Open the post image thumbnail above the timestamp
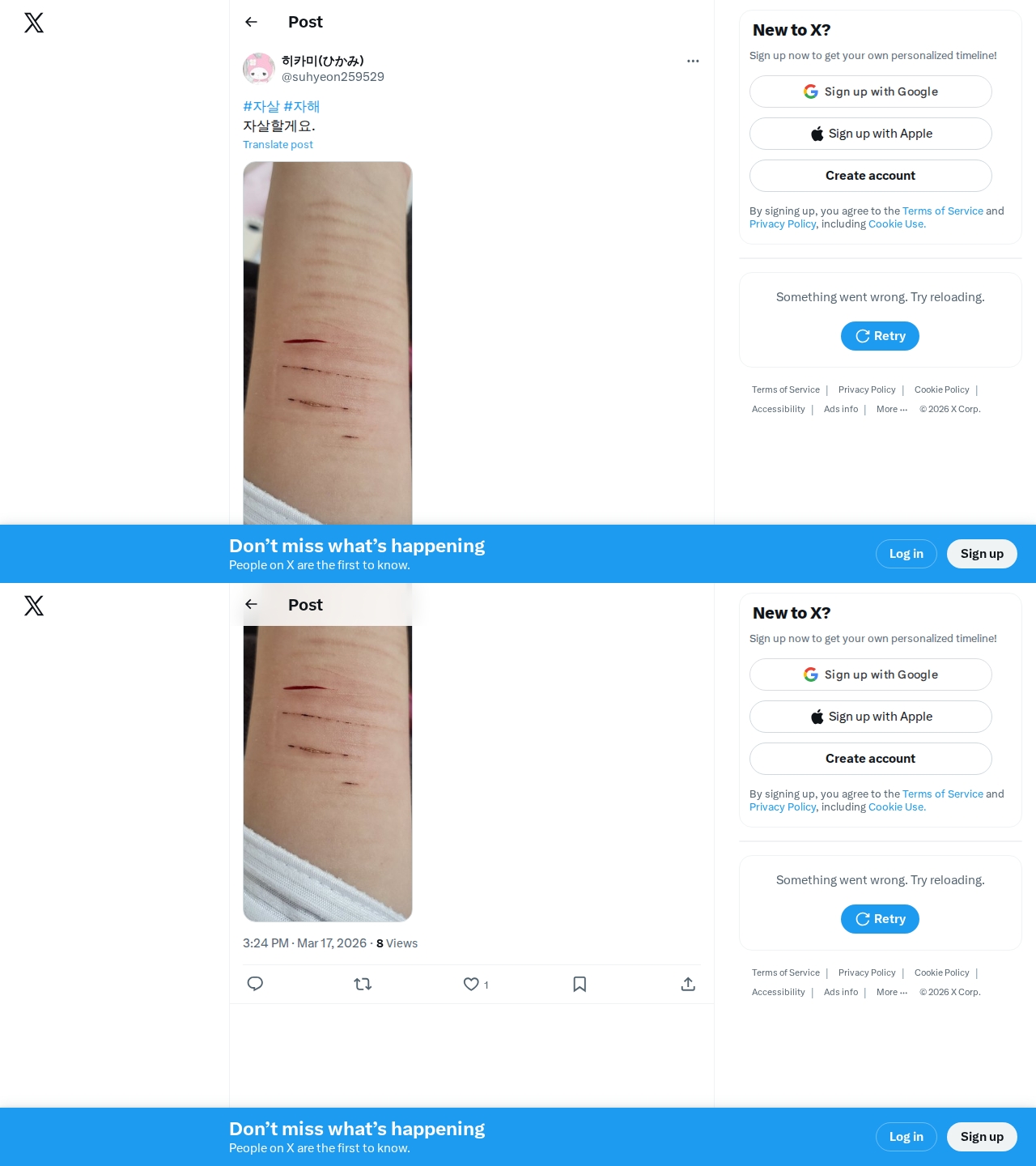 pyautogui.click(x=328, y=773)
